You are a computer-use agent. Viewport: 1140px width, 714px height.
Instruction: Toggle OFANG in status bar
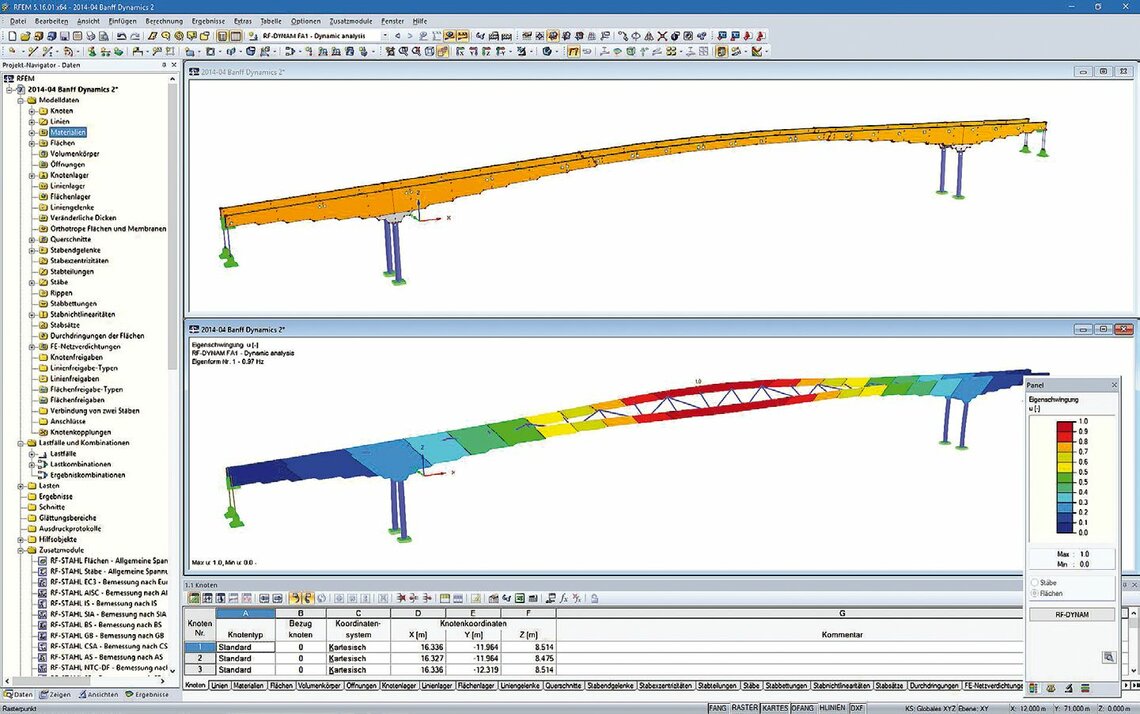(803, 707)
